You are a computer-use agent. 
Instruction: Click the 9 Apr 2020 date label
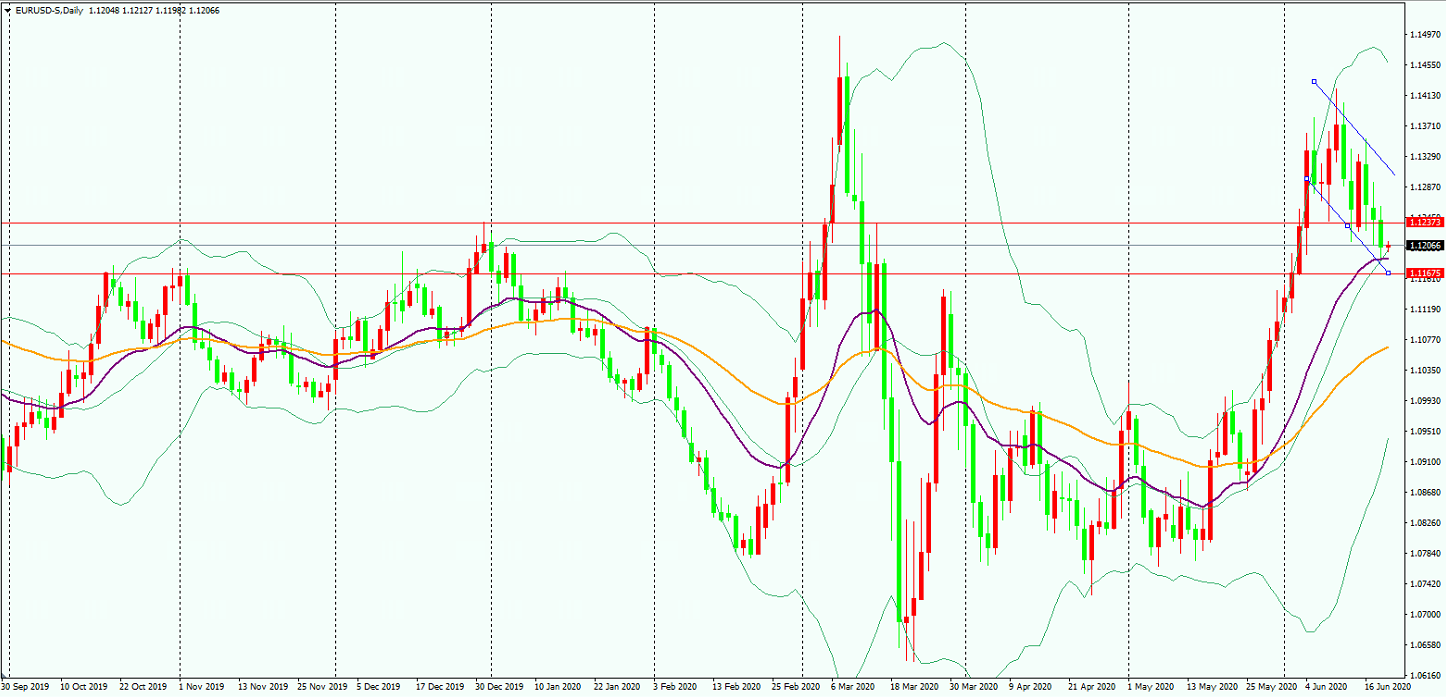coord(1030,688)
